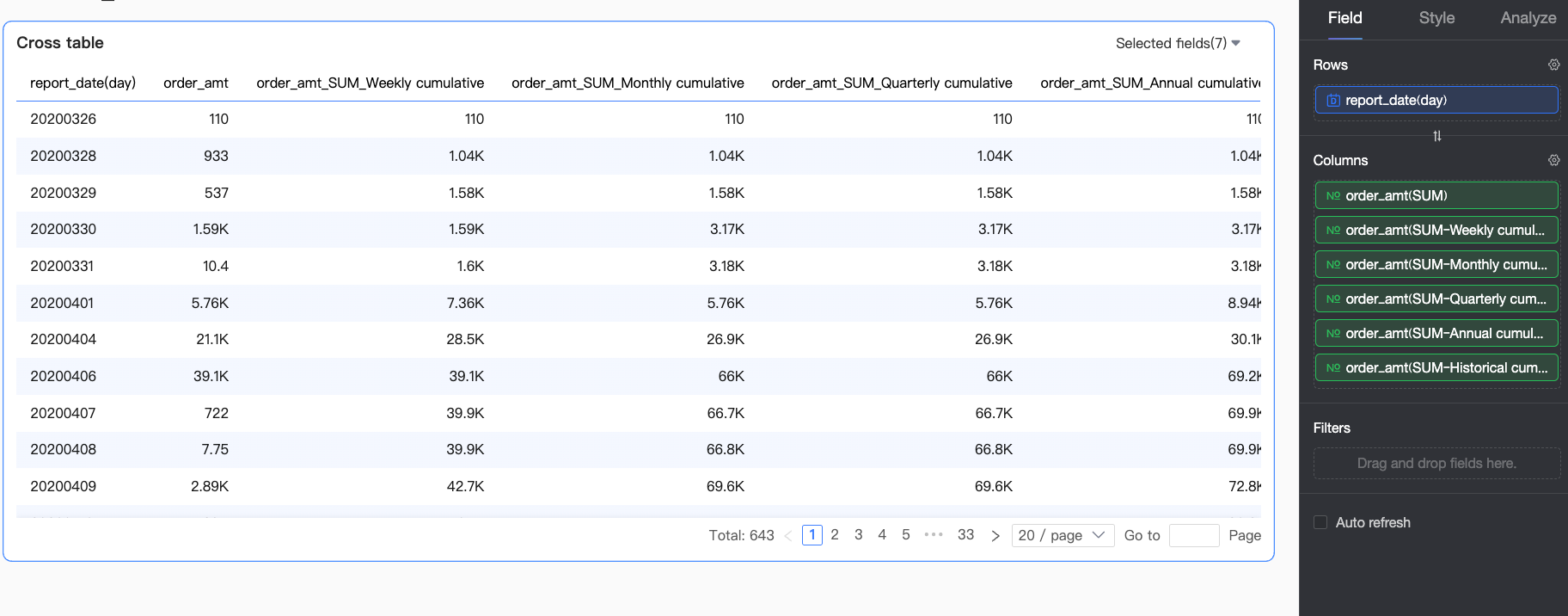Select the order_amt(SUM-Weekly cumul... field pill
This screenshot has height=616, width=1568.
[1436, 231]
